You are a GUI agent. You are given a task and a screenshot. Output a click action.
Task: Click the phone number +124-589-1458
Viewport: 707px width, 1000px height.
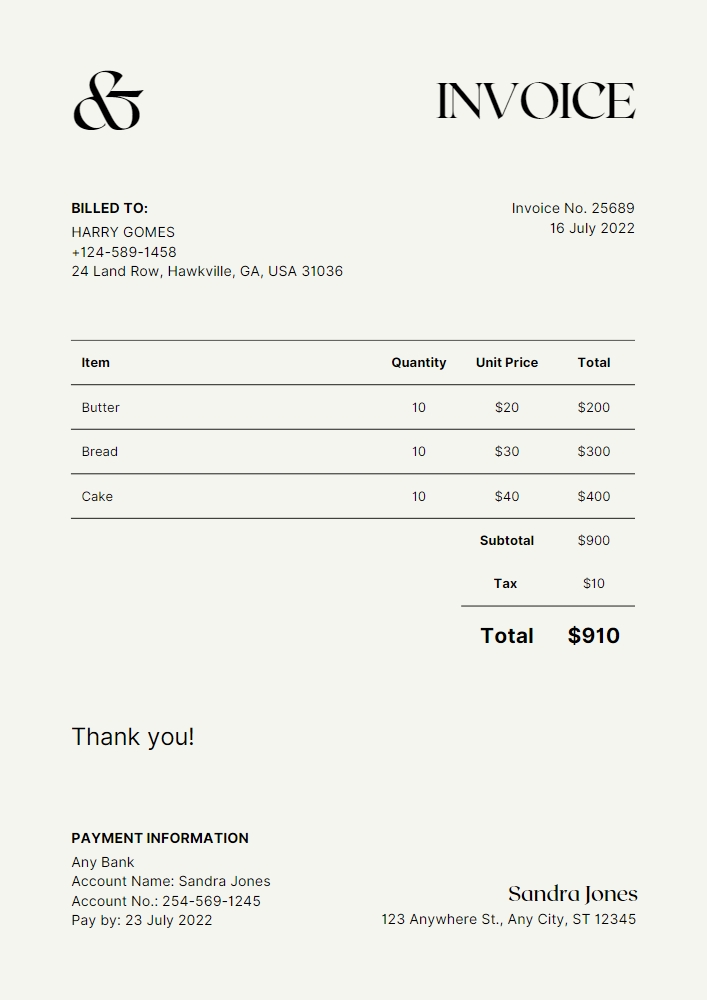124,252
